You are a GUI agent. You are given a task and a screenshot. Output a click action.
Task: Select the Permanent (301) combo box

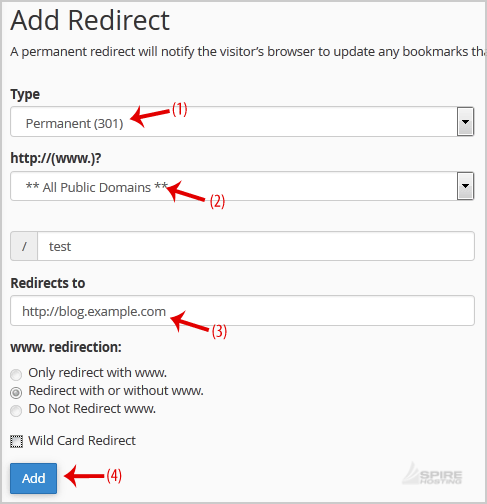point(242,122)
